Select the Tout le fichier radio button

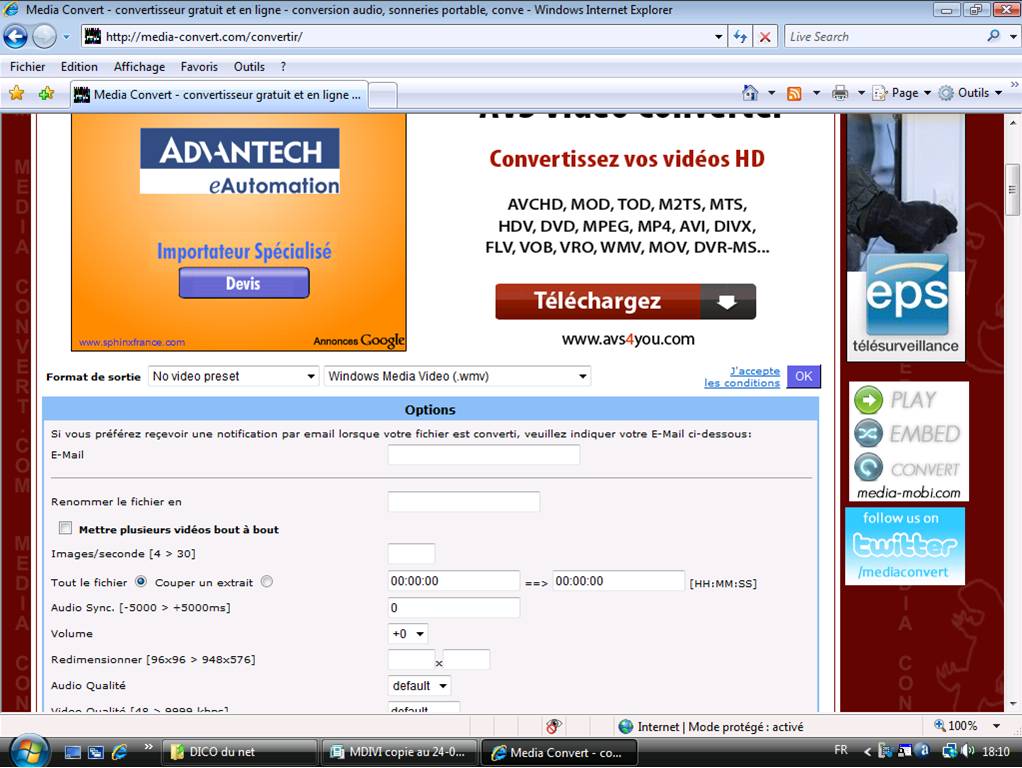point(141,582)
